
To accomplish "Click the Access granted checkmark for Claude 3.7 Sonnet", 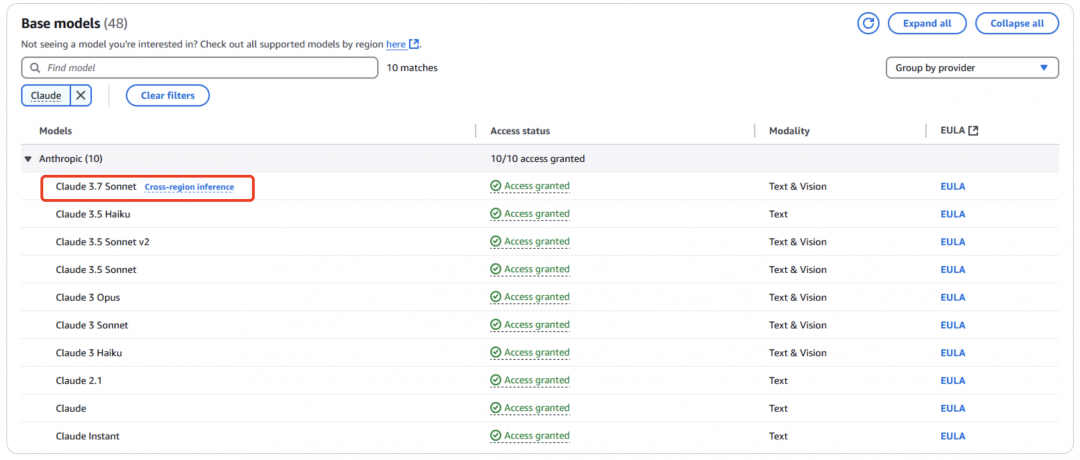I will point(496,186).
